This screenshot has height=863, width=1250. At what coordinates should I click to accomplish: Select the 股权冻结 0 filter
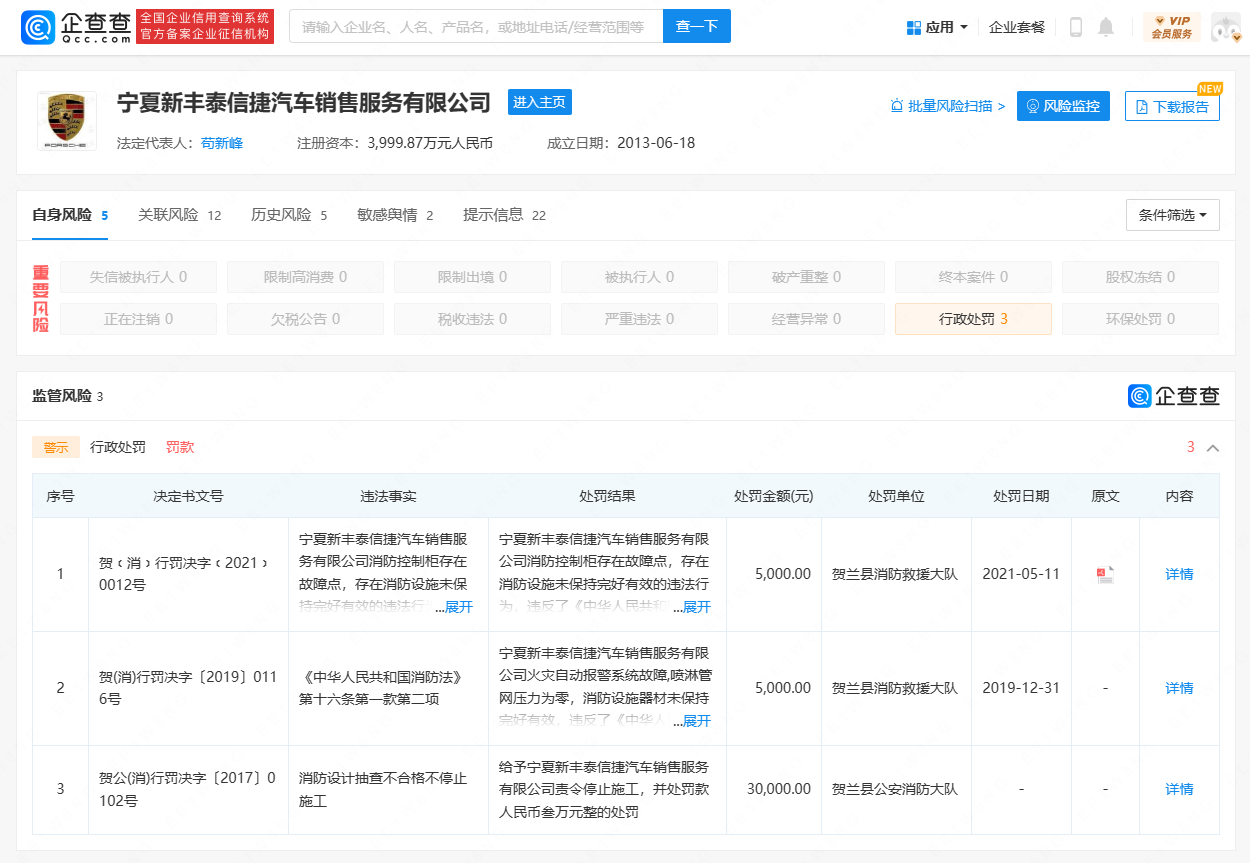point(1140,277)
